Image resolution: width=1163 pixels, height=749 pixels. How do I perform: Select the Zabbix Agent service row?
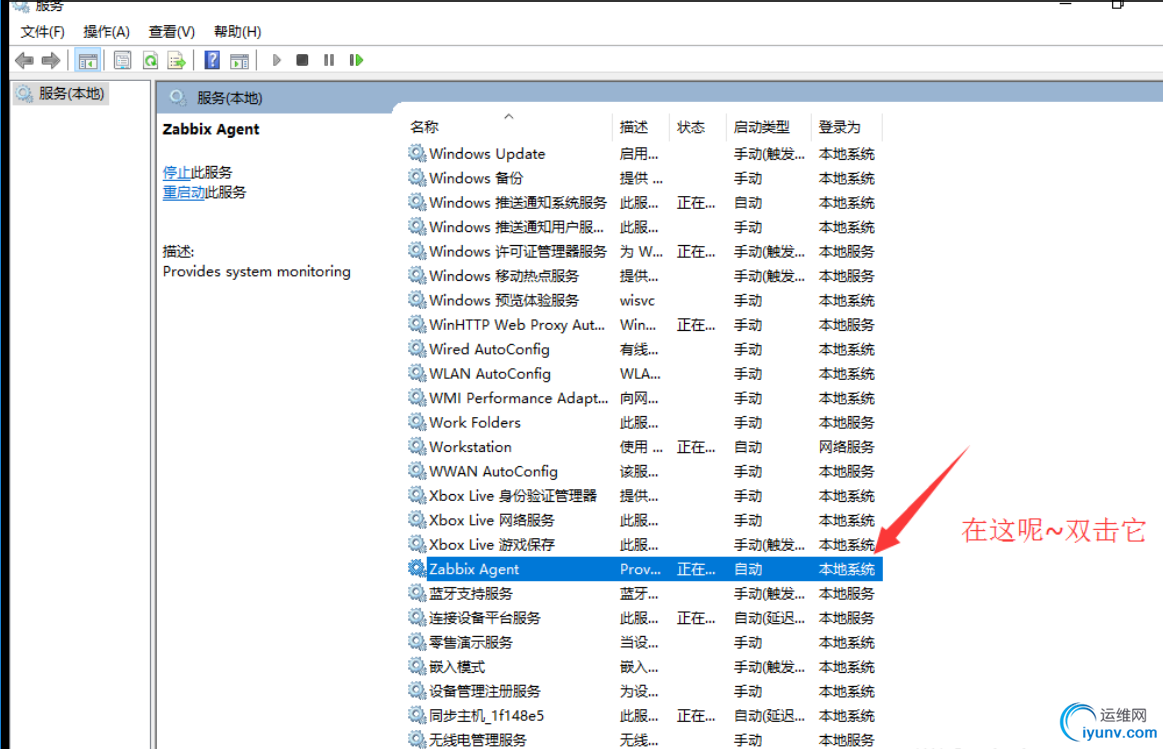pos(644,569)
